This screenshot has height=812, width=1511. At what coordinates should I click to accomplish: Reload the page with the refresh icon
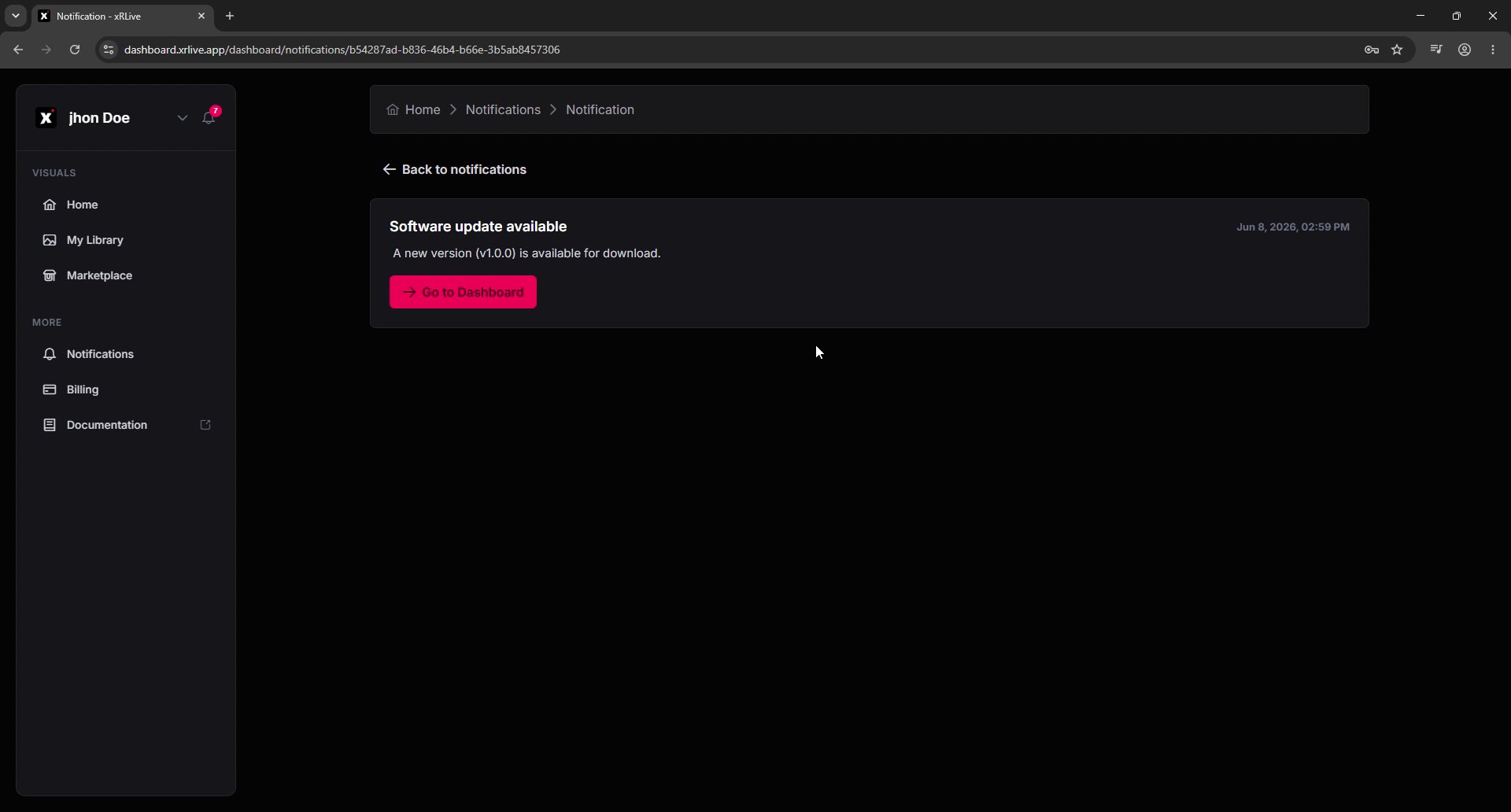pyautogui.click(x=75, y=50)
